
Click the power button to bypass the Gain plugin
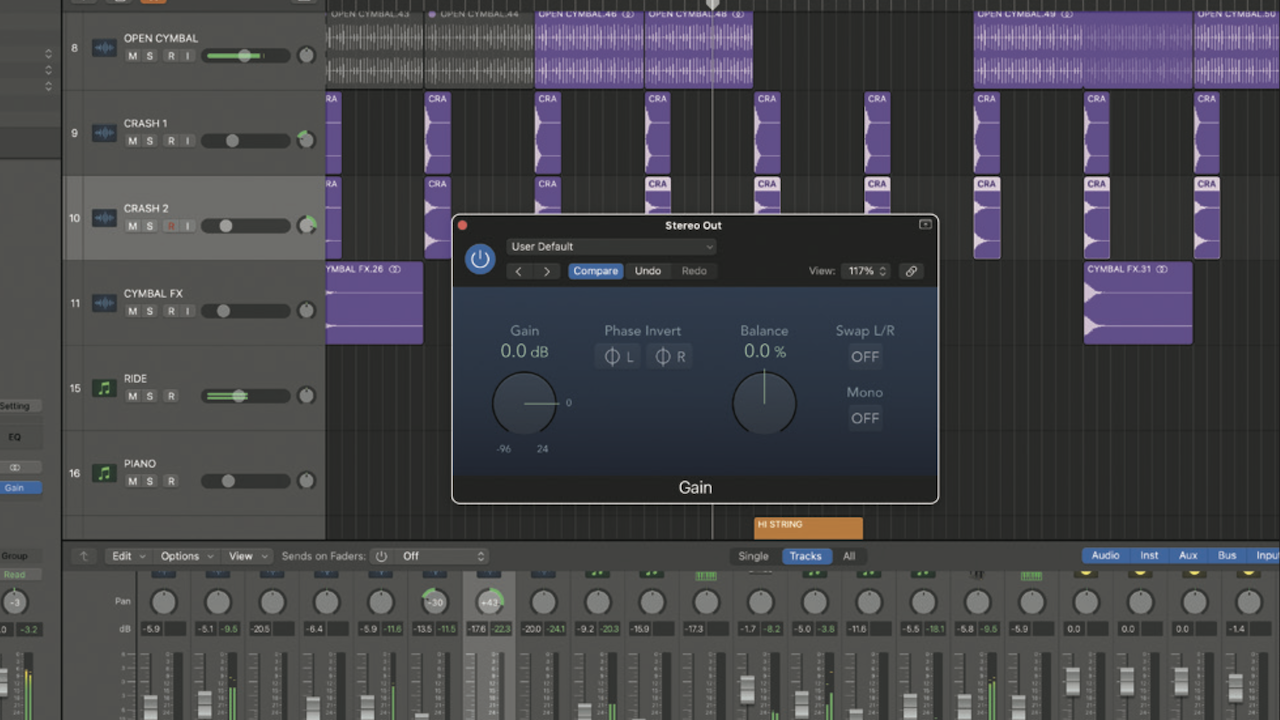point(480,259)
